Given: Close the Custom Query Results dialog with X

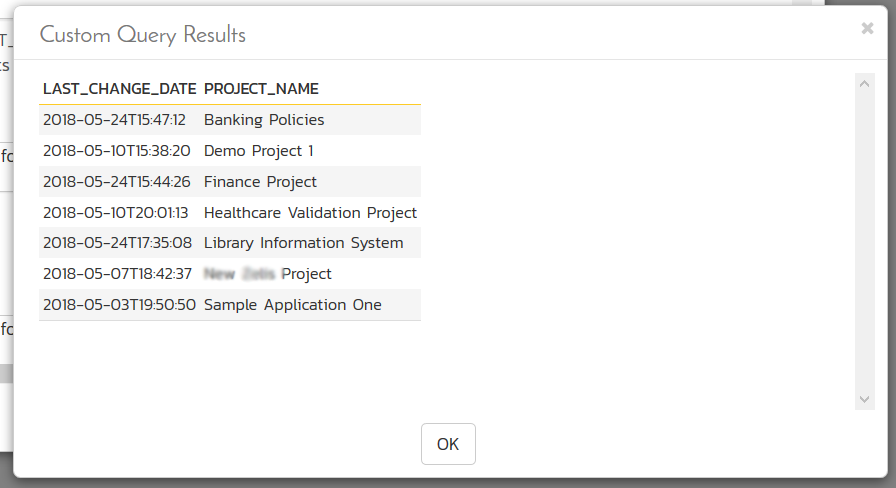Looking at the screenshot, I should (867, 29).
